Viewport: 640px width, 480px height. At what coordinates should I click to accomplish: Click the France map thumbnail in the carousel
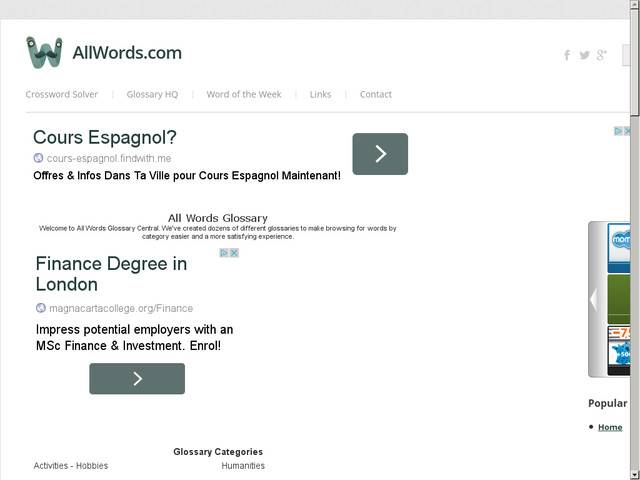tap(619, 351)
